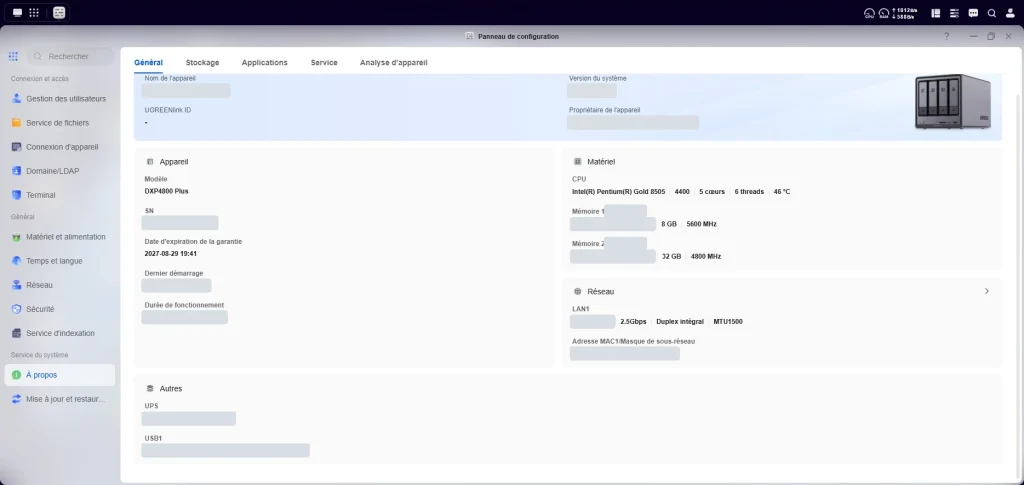Click CPU name Intel(R) Pentium(R) Gold 8505
The height and width of the screenshot is (485, 1024).
click(x=618, y=192)
